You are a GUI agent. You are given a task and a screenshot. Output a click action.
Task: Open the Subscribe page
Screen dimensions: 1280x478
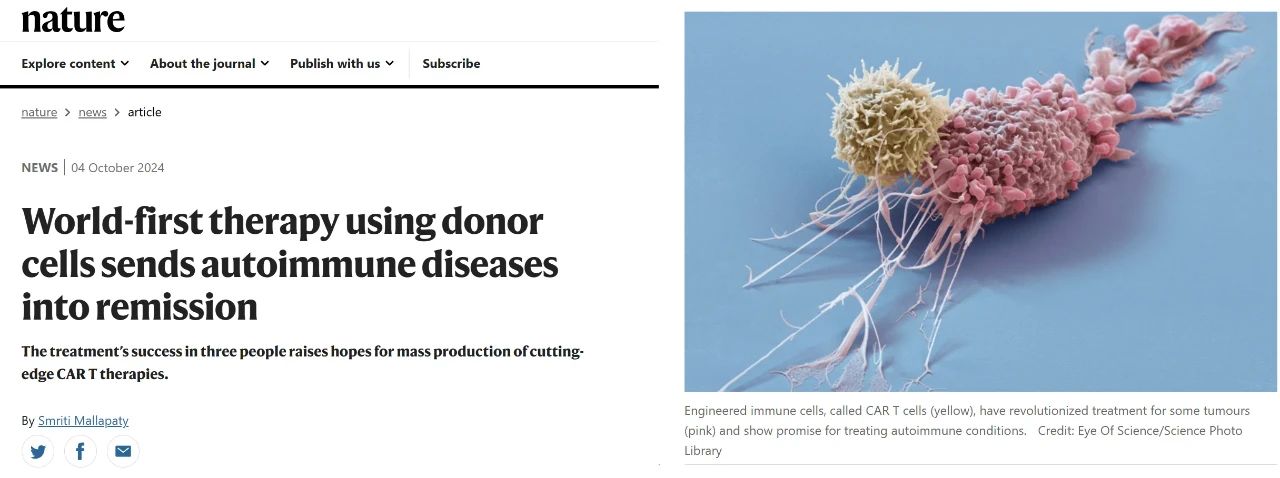(x=451, y=63)
